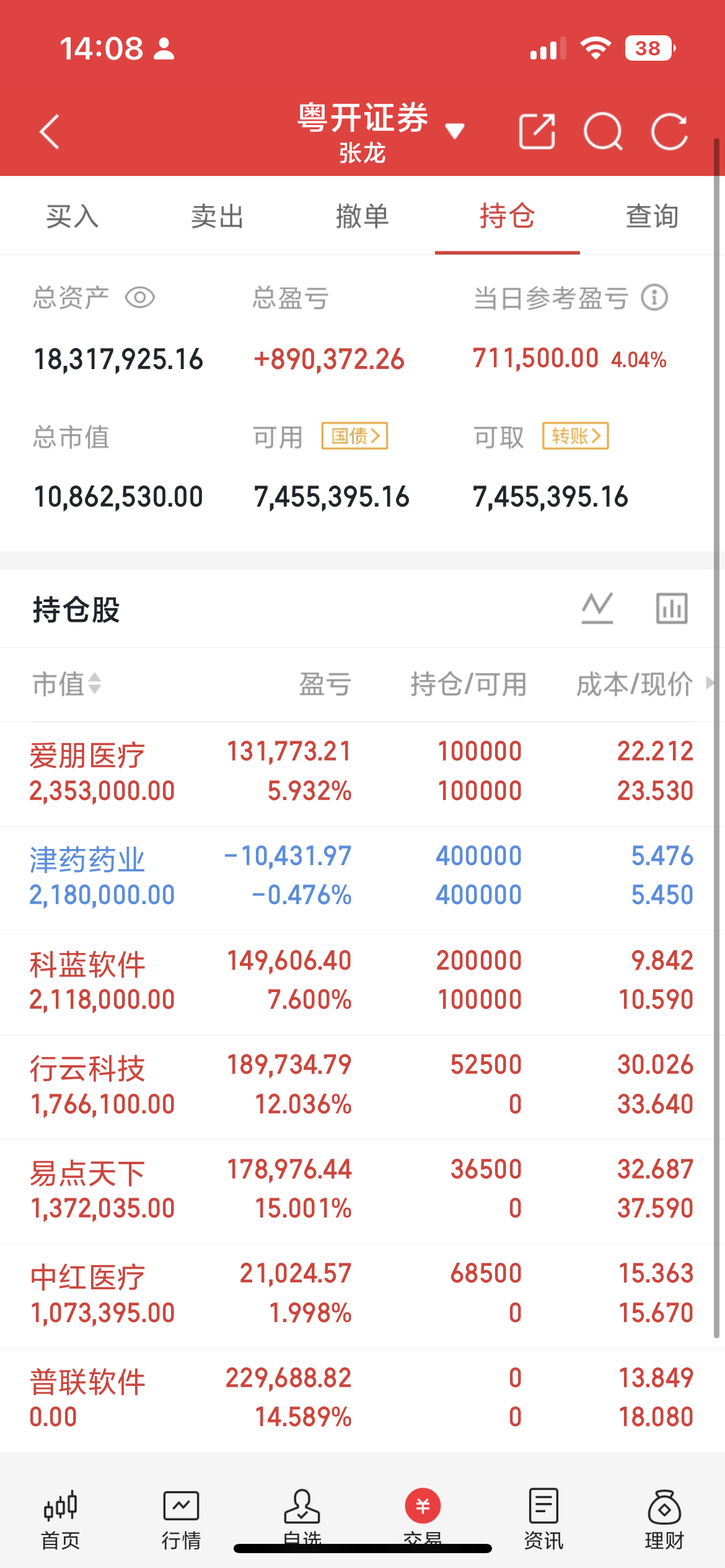
Task: Tap the 盈亏 column header
Action: click(x=325, y=684)
